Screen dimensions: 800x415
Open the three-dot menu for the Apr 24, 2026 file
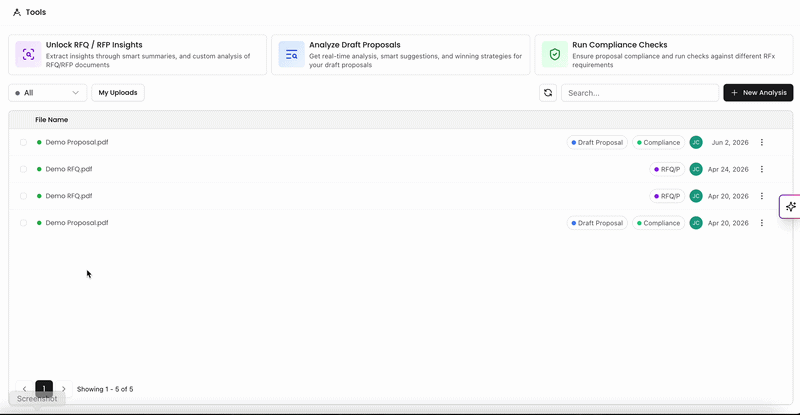point(762,169)
